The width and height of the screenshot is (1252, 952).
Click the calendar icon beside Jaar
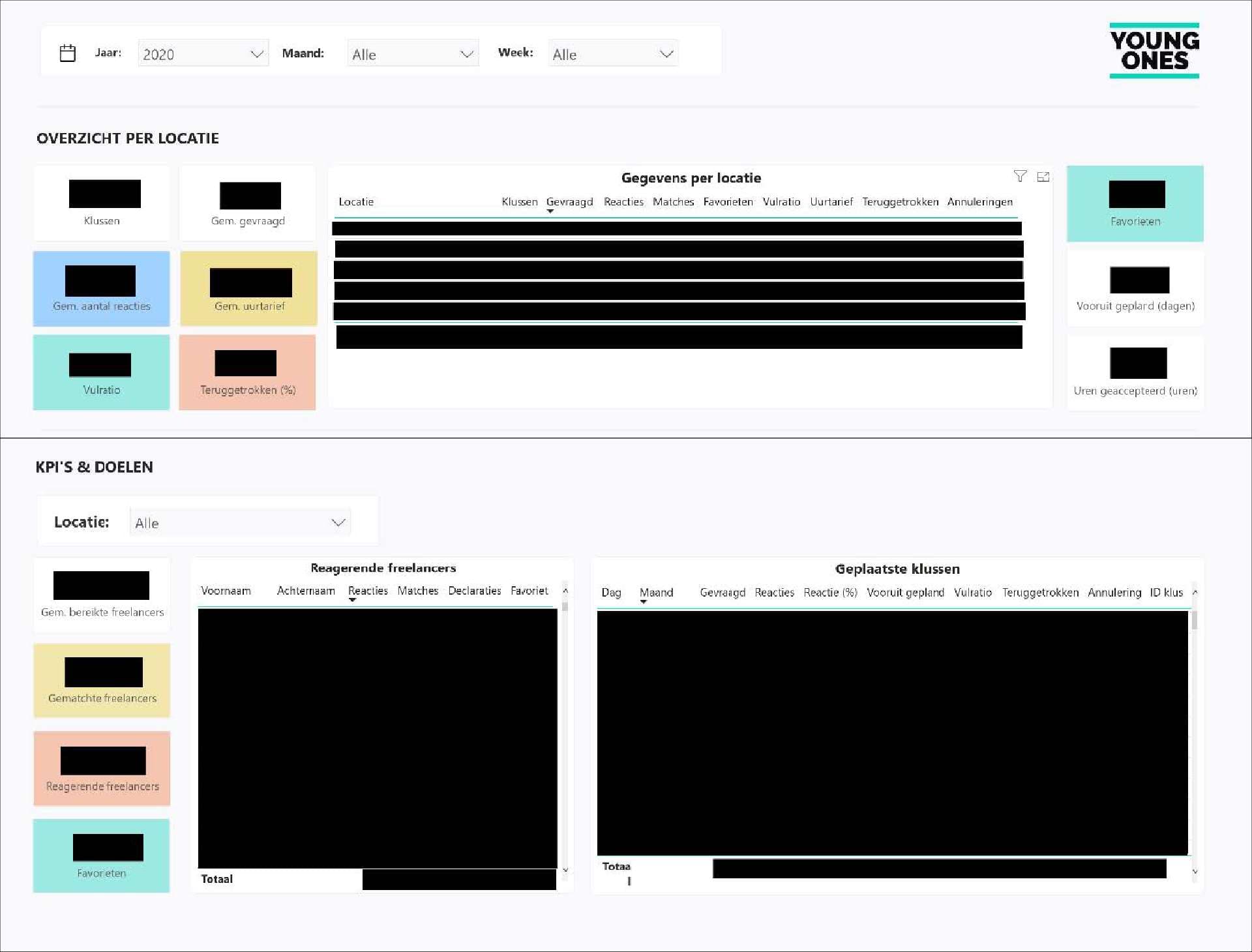click(68, 53)
